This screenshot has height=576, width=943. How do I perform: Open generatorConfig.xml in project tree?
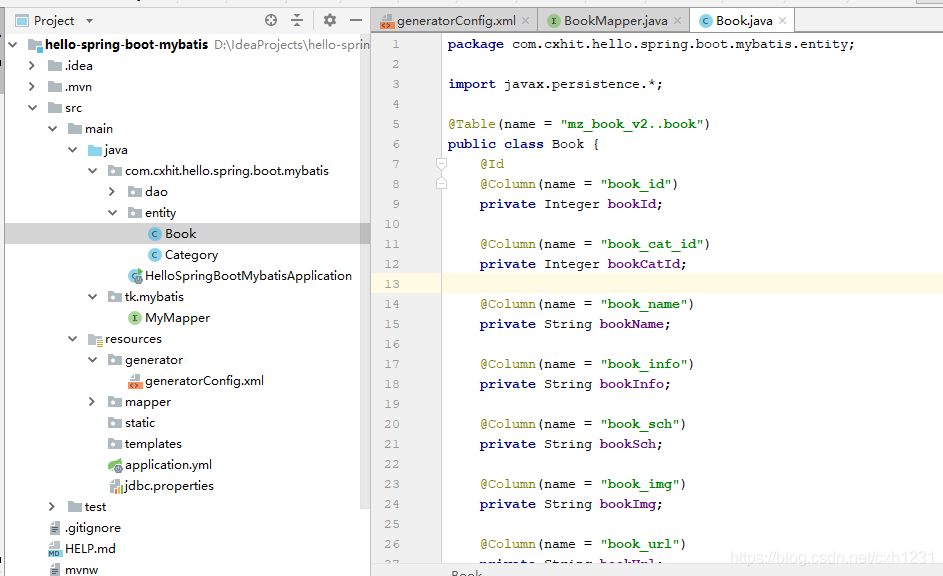[204, 381]
